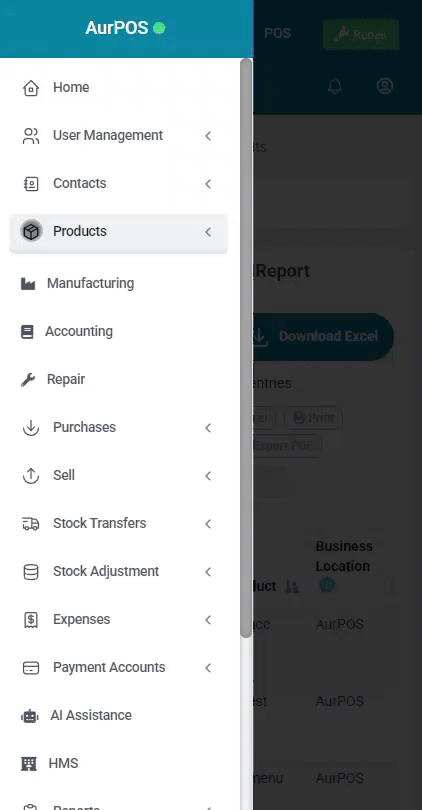The height and width of the screenshot is (810, 422).
Task: Click the AI Assistance robot icon
Action: [29, 716]
